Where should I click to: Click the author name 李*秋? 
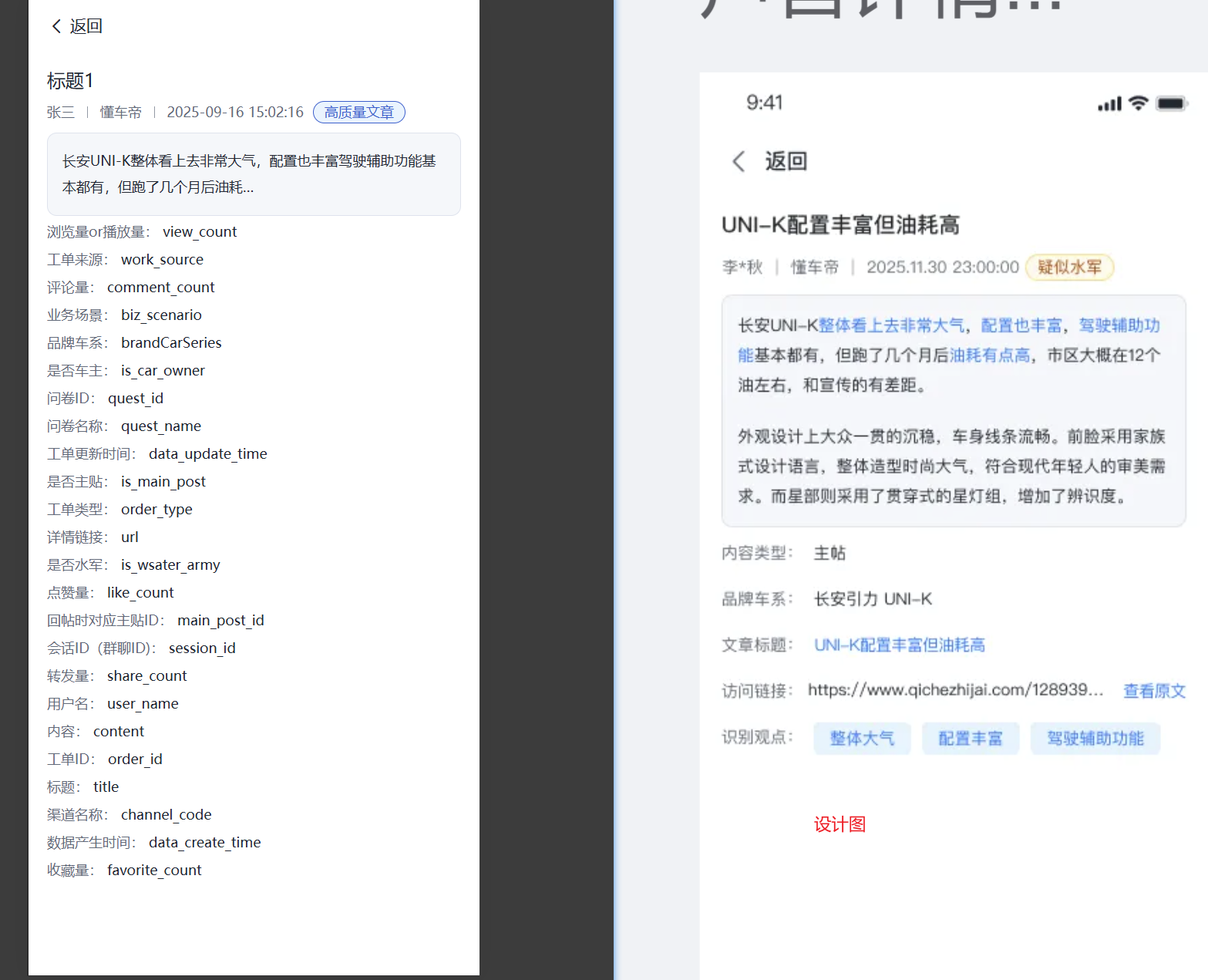tap(742, 268)
